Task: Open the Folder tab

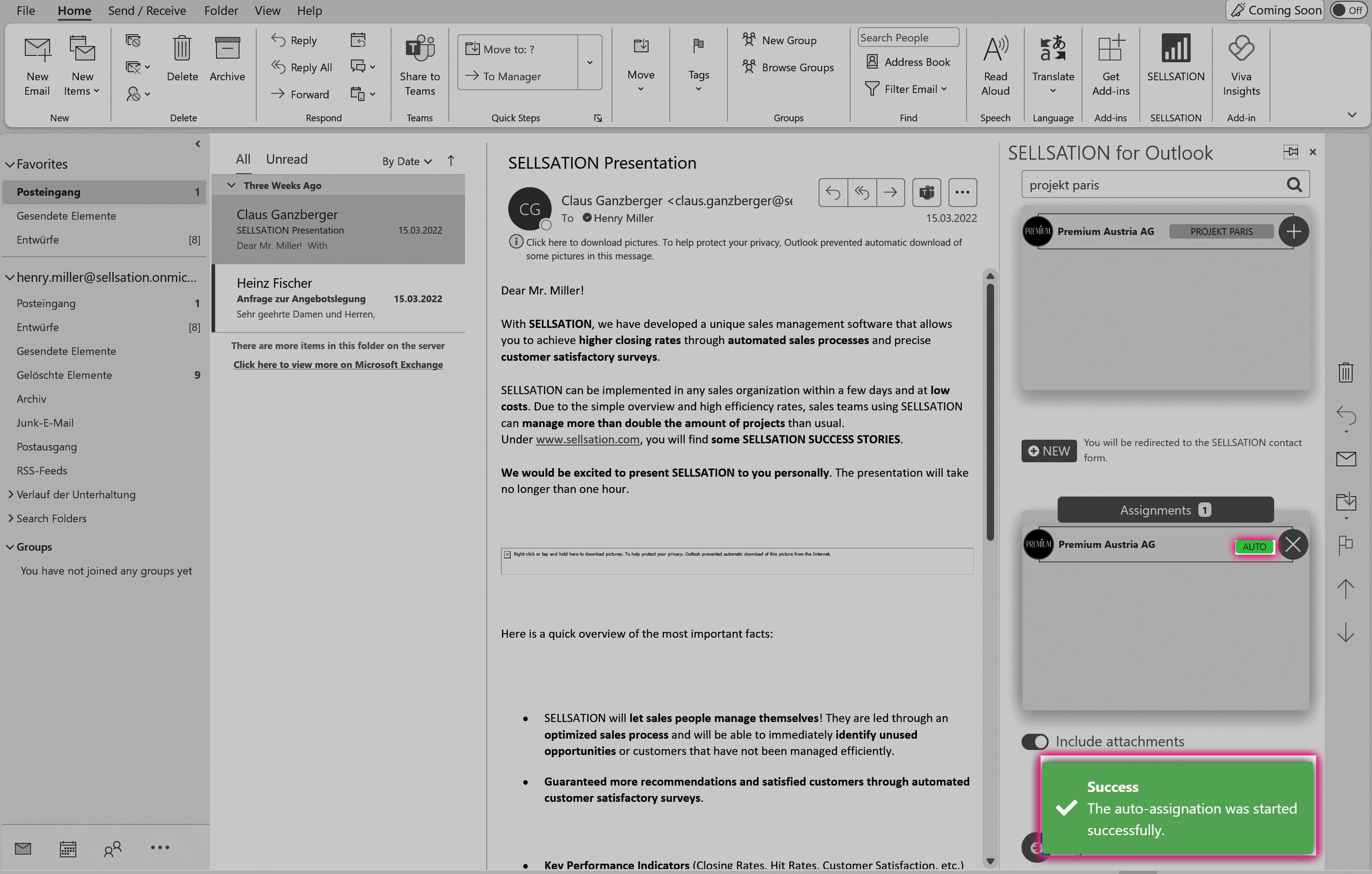Action: point(221,10)
